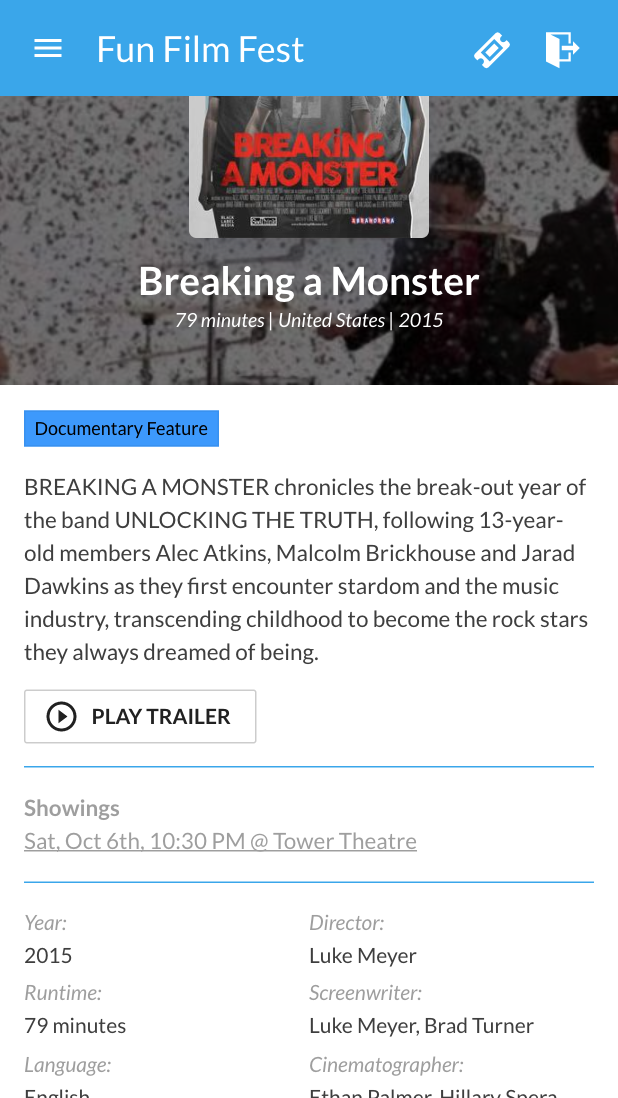618x1098 pixels.
Task: Click the Fun Film Fest app title
Action: point(200,49)
